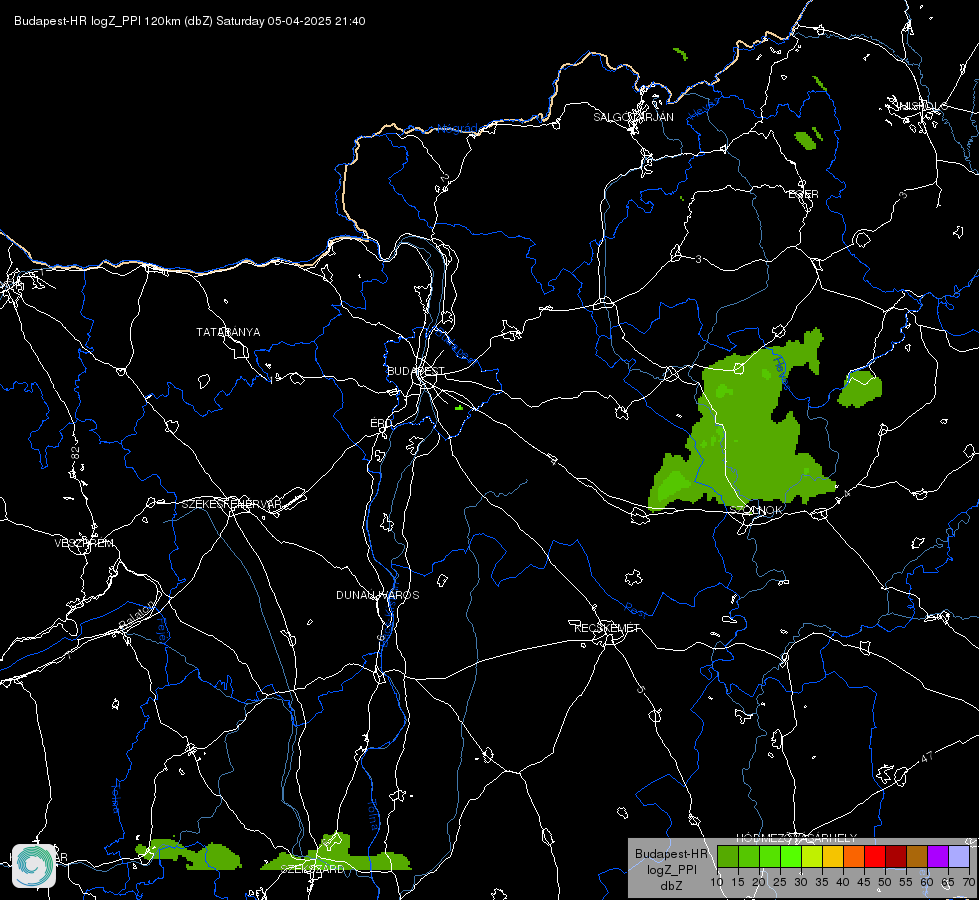Click the radar title text with the 21:40 timestamp
979x900 pixels.
[x=190, y=21]
